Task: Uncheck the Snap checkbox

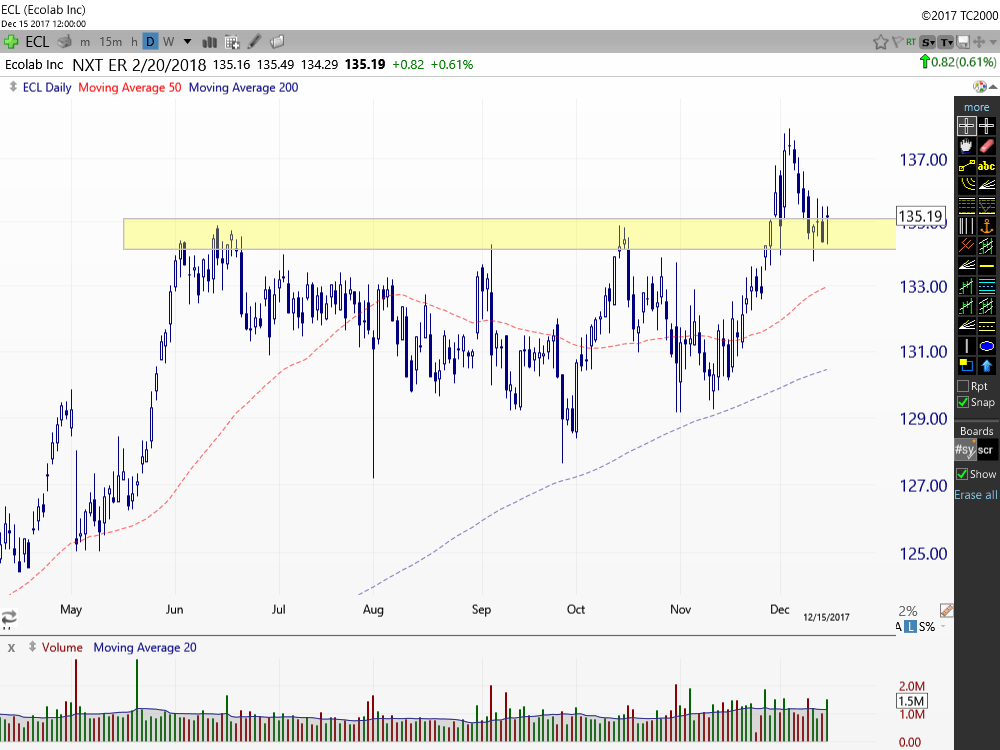Action: (x=963, y=402)
